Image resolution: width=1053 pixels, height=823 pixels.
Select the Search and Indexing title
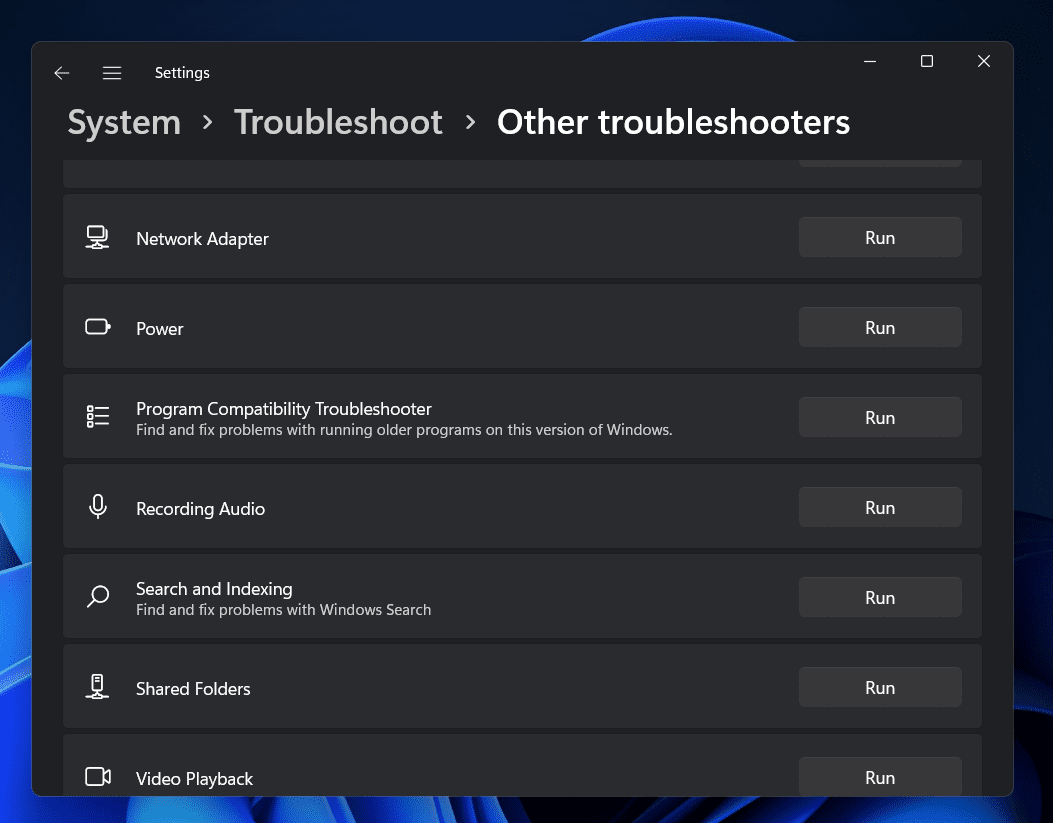tap(214, 589)
